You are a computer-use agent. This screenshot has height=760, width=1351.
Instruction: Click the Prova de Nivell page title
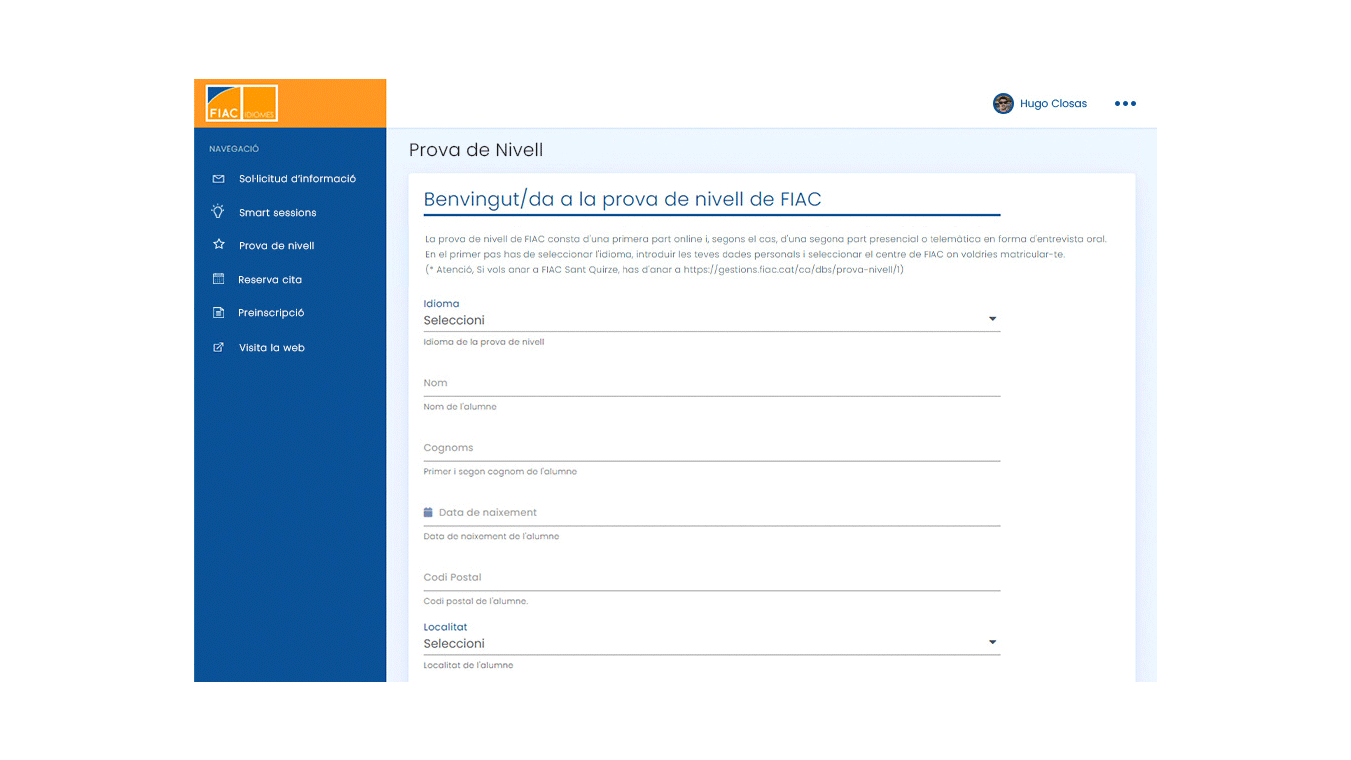point(476,150)
